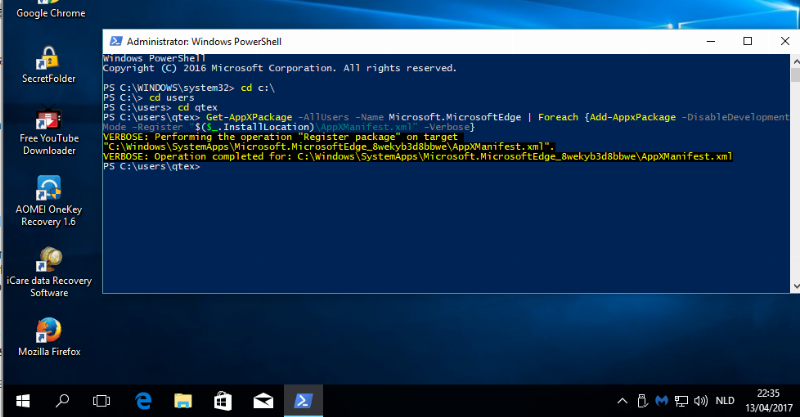Open Microsoft Edge from the taskbar
The width and height of the screenshot is (800, 417).
[x=143, y=401]
